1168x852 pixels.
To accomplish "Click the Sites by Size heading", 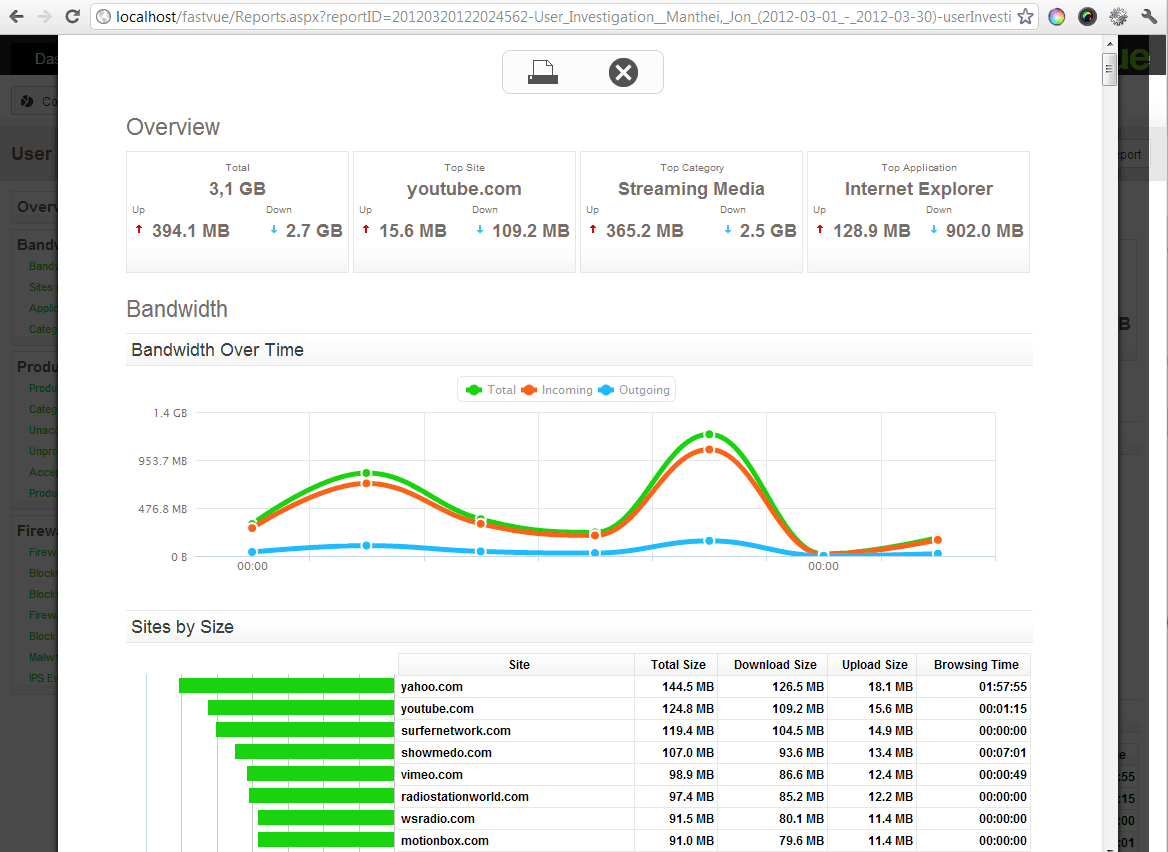I will pyautogui.click(x=182, y=627).
